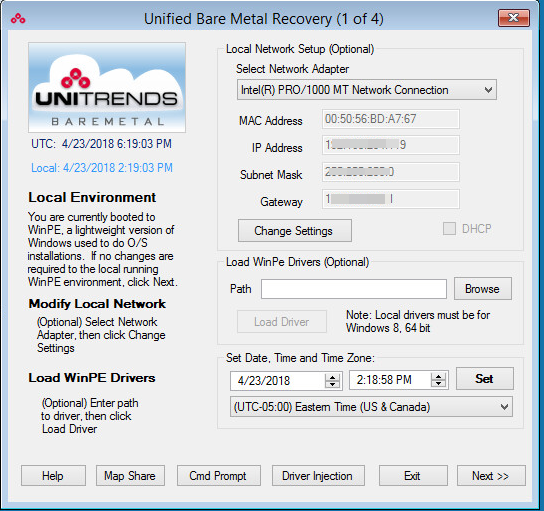
Task: Increase the time using up spinner arrow
Action: (x=439, y=377)
